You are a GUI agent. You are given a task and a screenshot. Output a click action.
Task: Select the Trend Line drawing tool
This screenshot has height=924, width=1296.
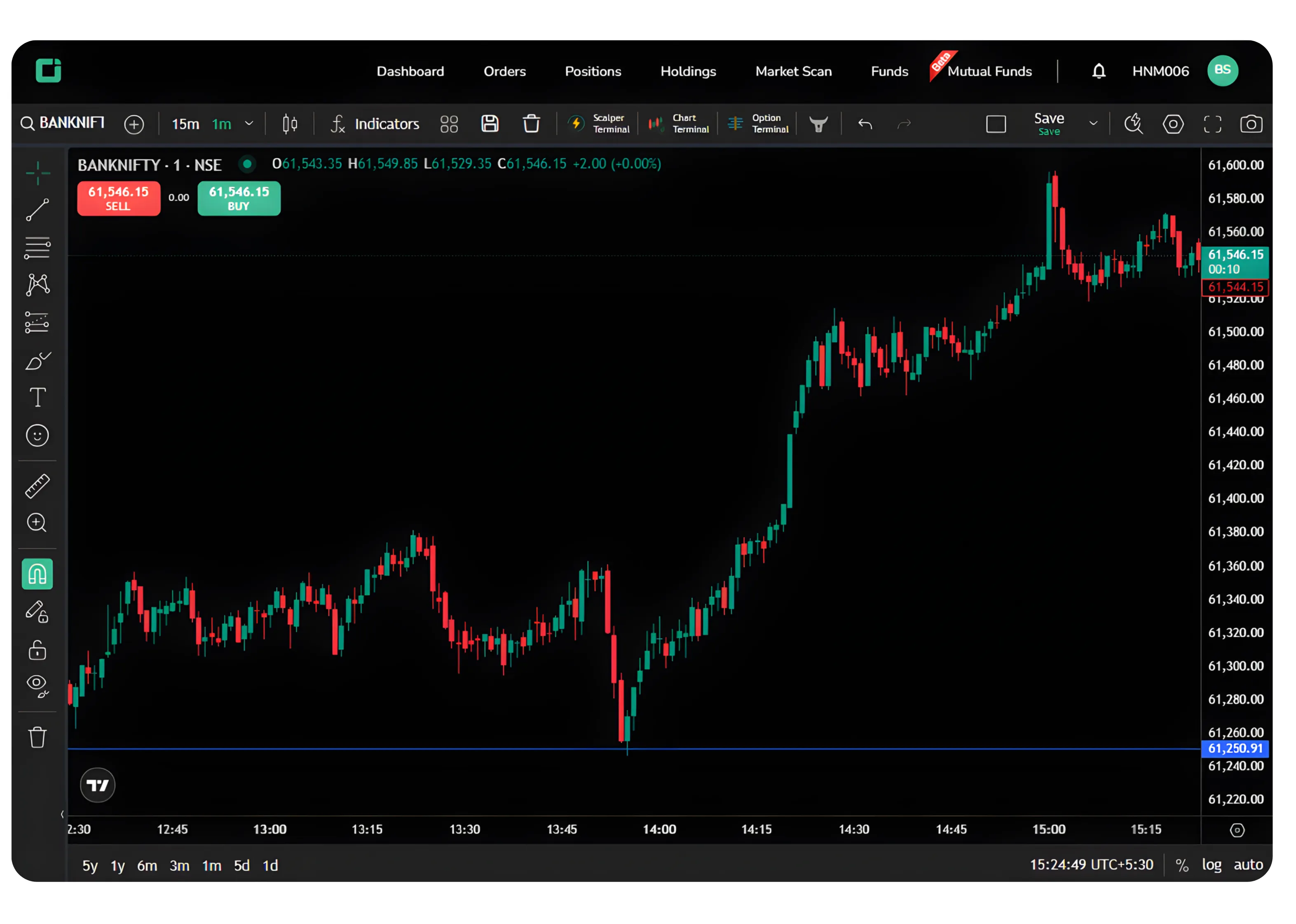coord(37,210)
